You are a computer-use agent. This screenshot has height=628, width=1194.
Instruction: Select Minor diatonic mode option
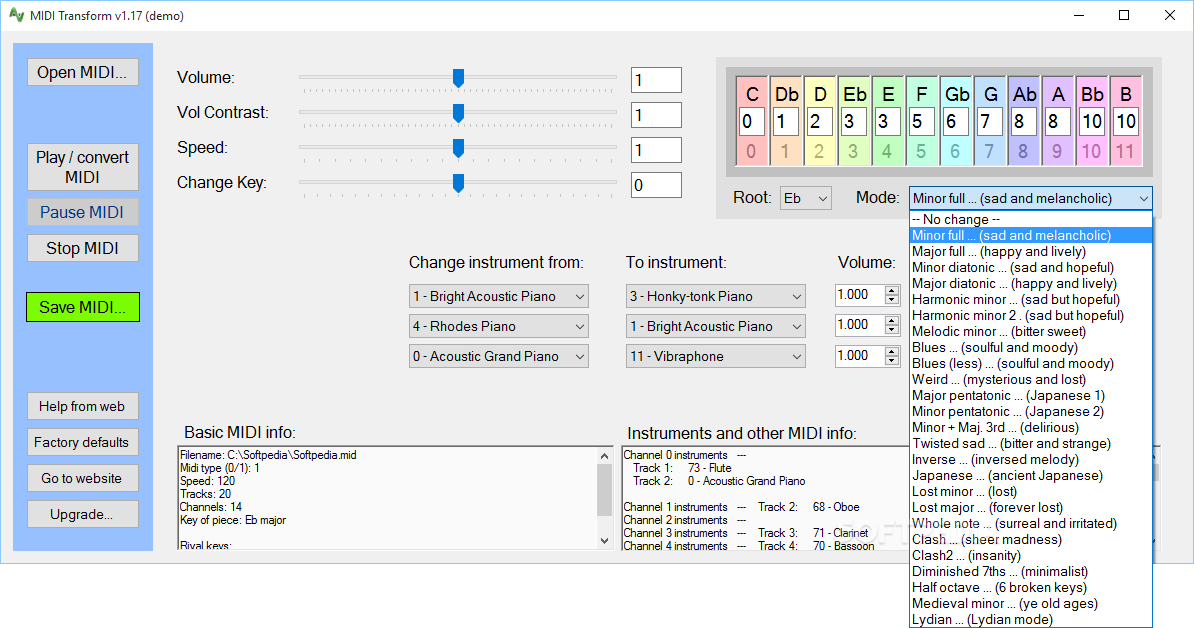click(1031, 267)
